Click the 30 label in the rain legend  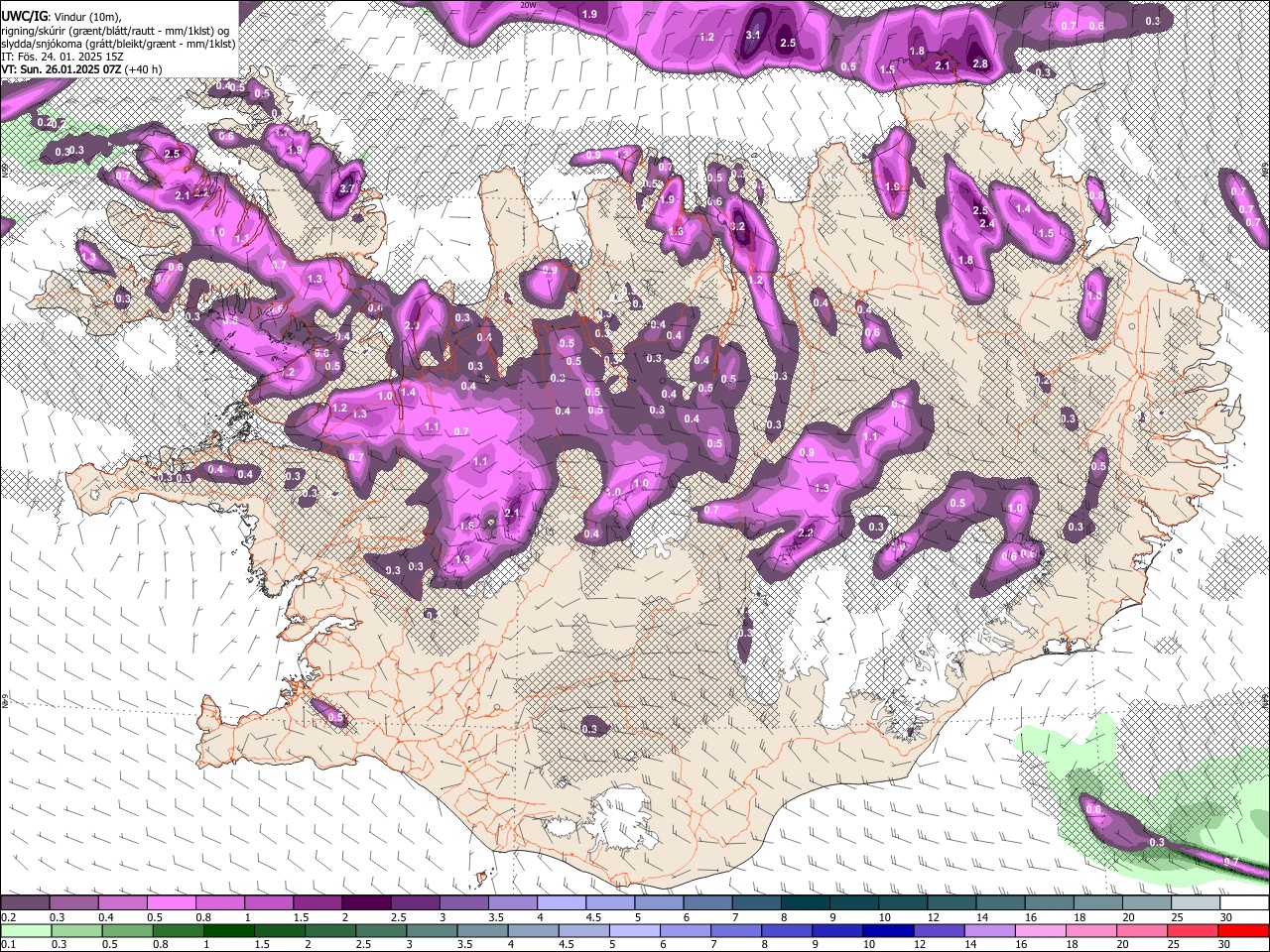tap(1226, 945)
